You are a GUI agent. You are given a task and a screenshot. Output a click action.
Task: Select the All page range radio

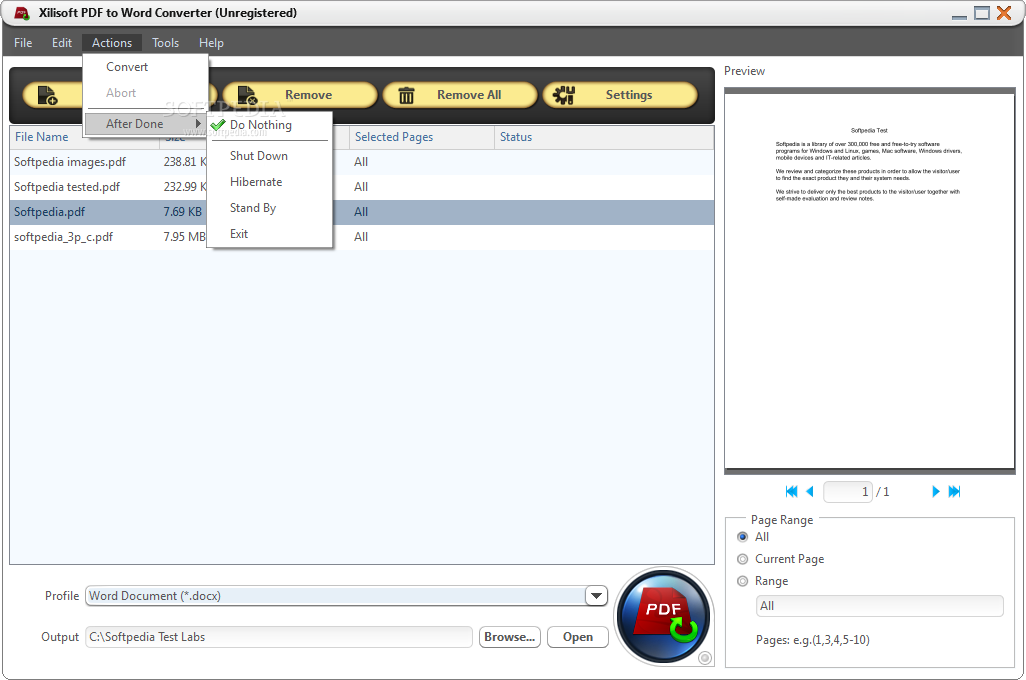(743, 537)
